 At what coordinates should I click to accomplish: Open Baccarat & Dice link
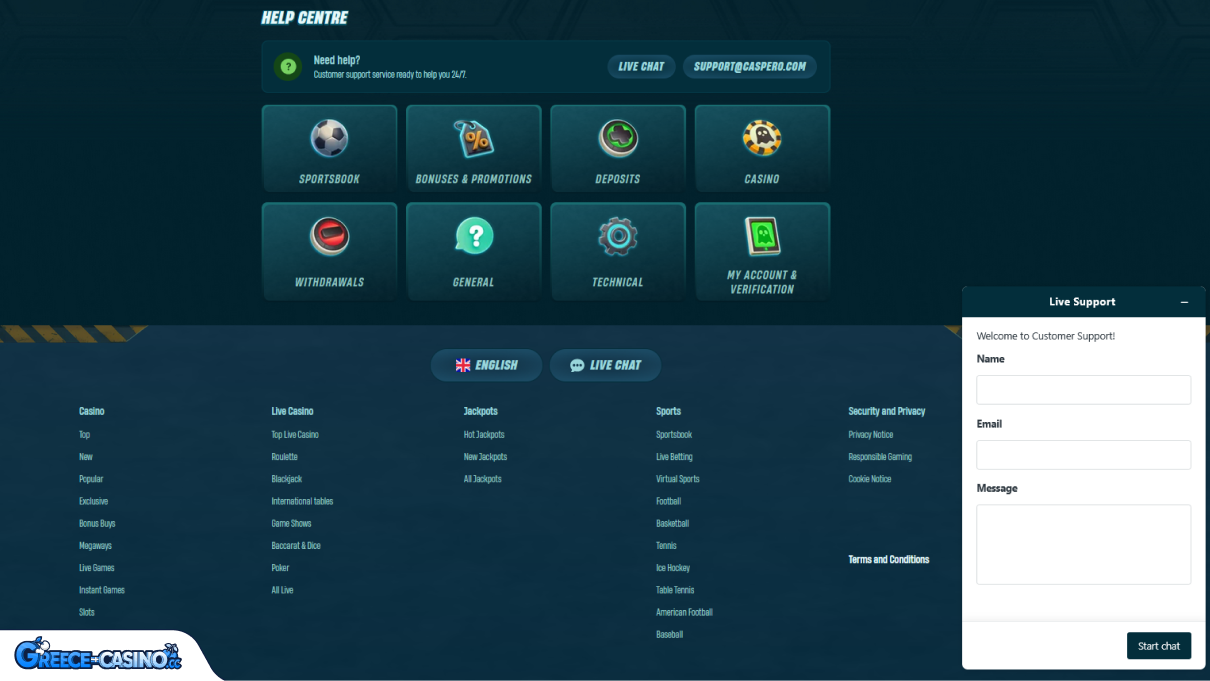296,546
